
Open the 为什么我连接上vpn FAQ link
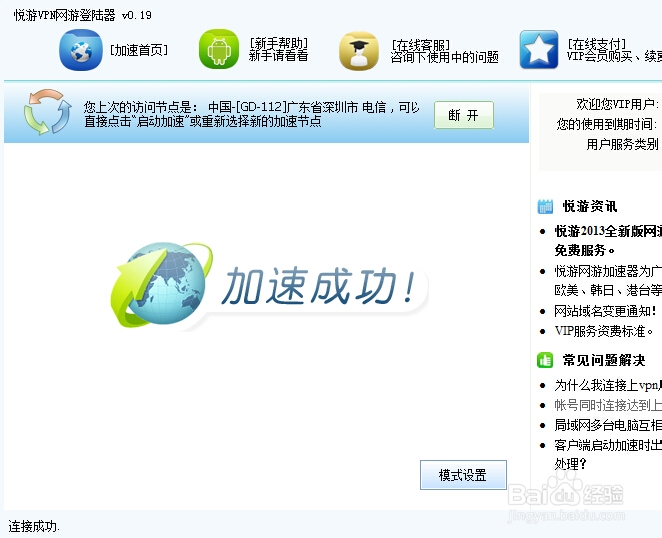click(x=608, y=385)
